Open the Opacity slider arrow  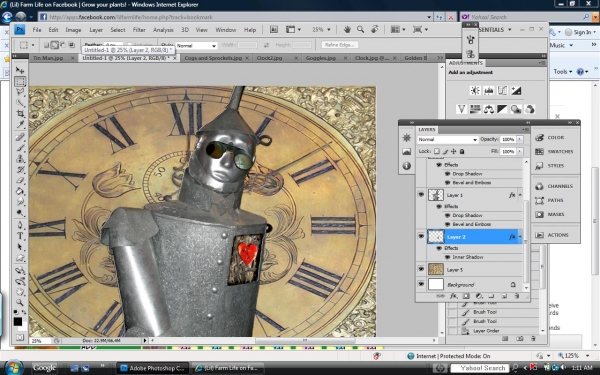coord(520,139)
